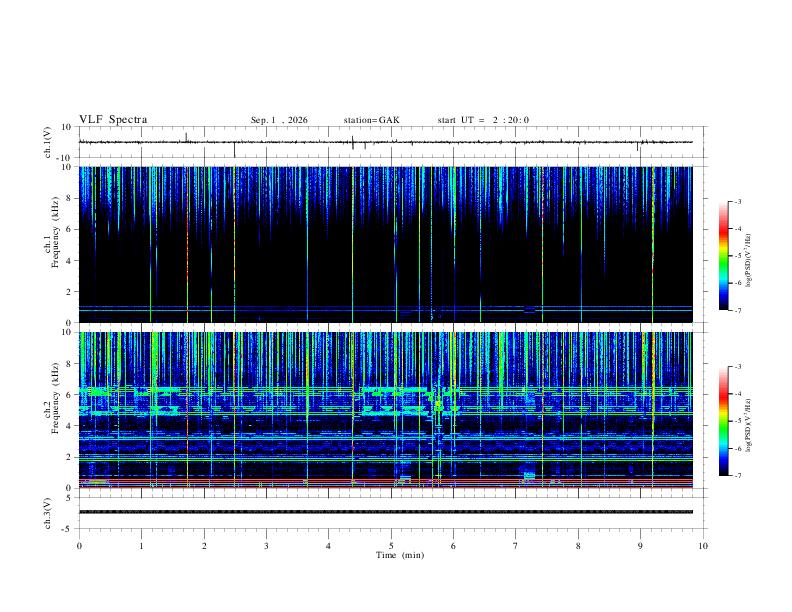Click the 5 minute tick label

coord(391,546)
